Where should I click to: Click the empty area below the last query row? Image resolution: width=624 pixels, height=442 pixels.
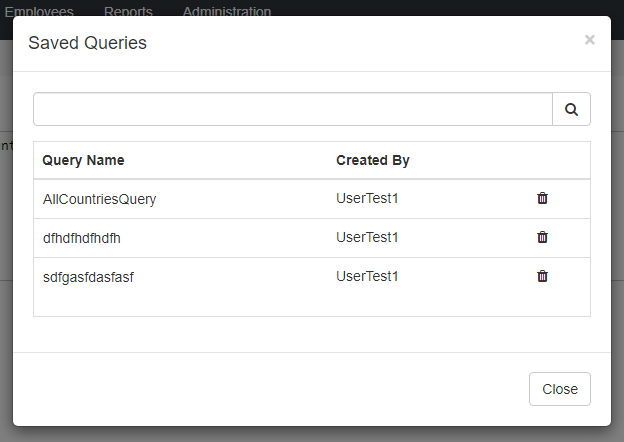[x=311, y=305]
